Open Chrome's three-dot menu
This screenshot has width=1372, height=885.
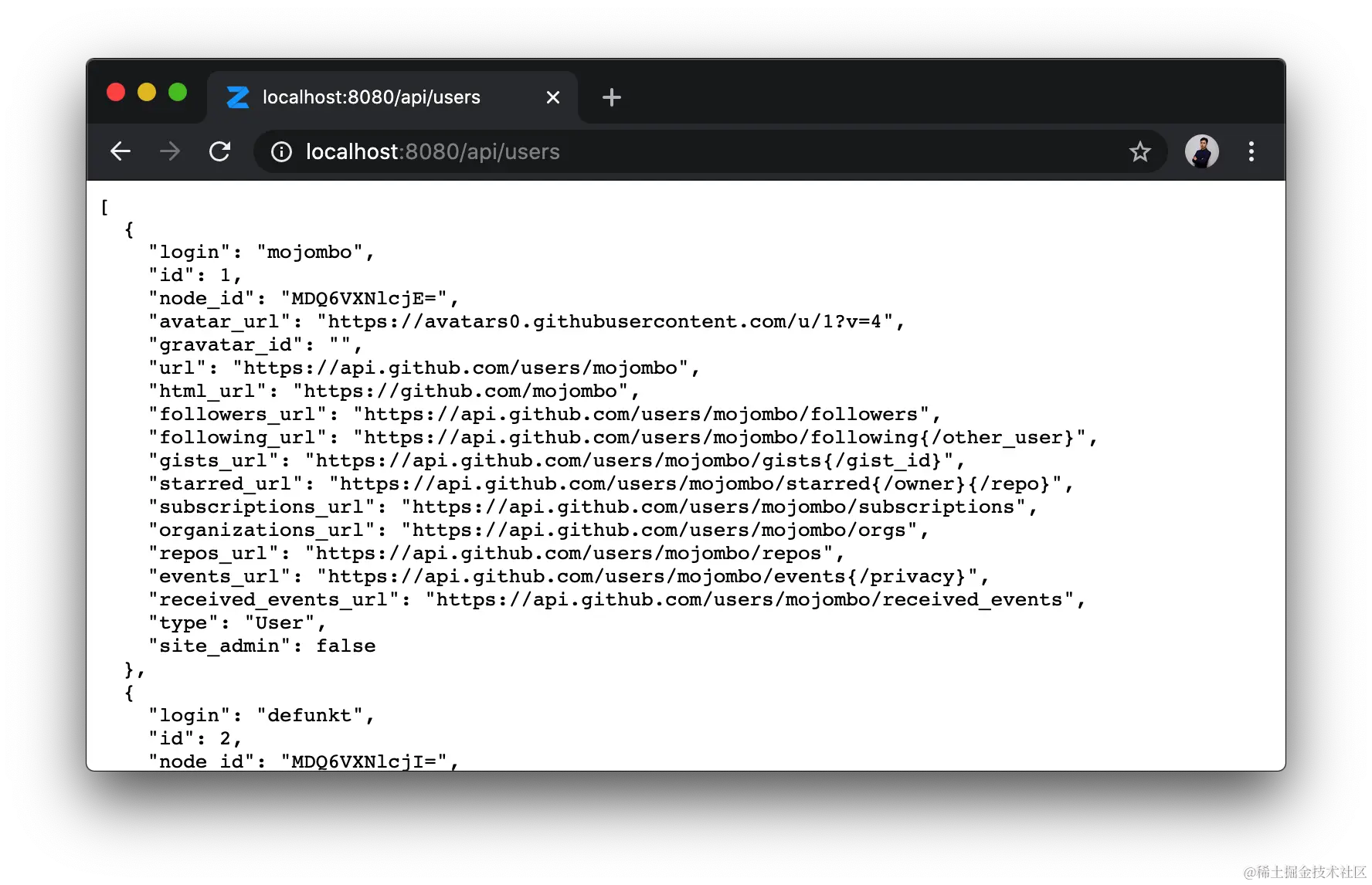(1251, 151)
